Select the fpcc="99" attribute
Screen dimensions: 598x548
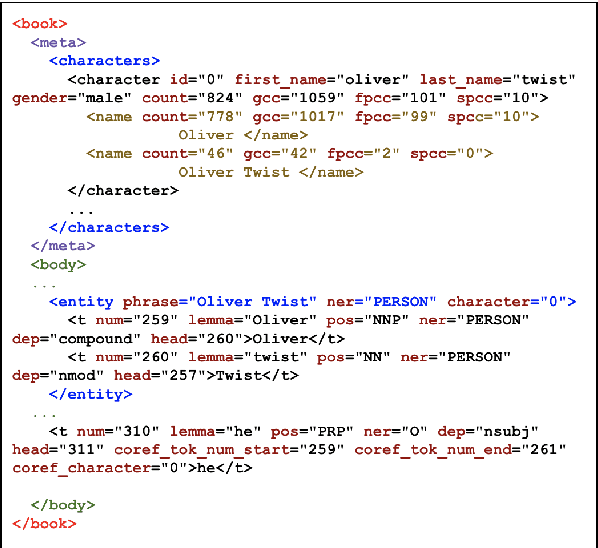(x=395, y=117)
